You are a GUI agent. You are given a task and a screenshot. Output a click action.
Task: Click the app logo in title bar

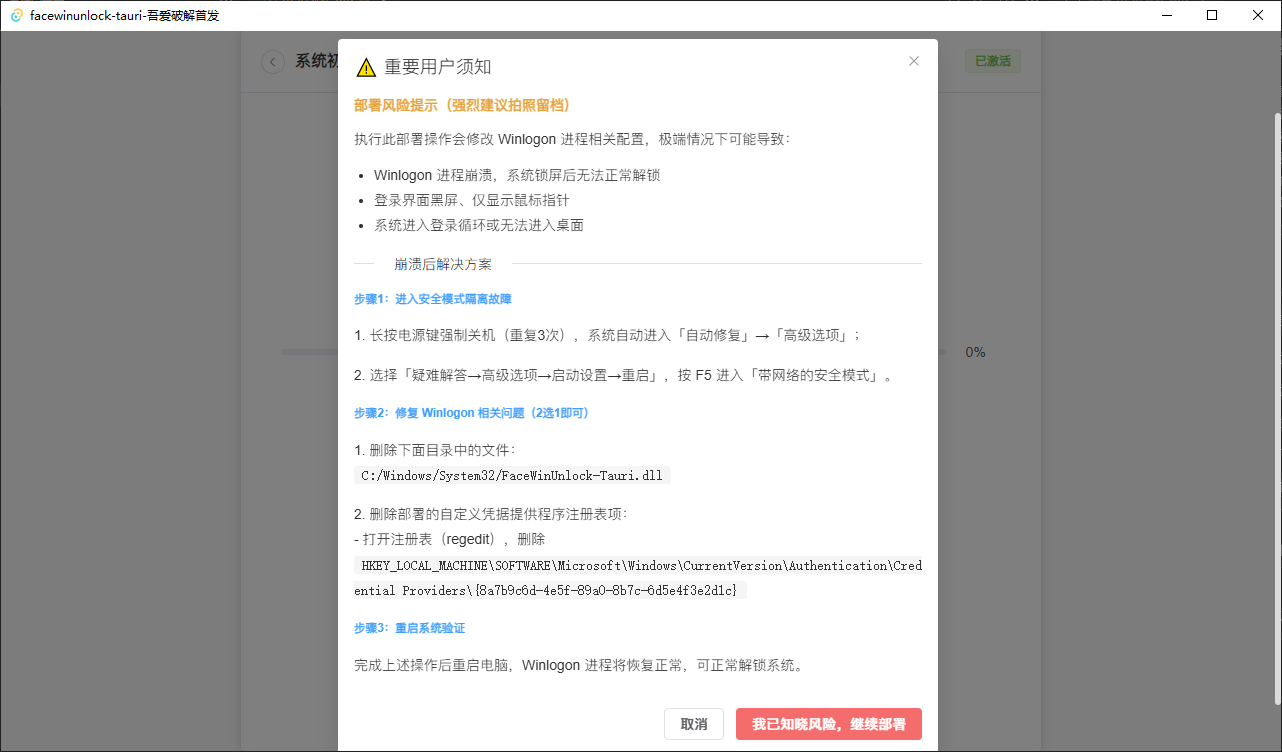click(17, 15)
